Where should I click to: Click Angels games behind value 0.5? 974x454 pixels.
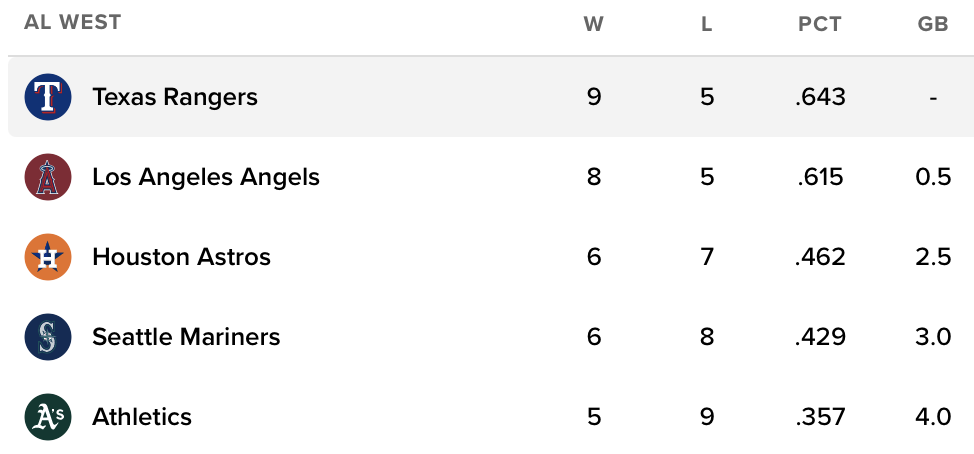click(x=932, y=177)
